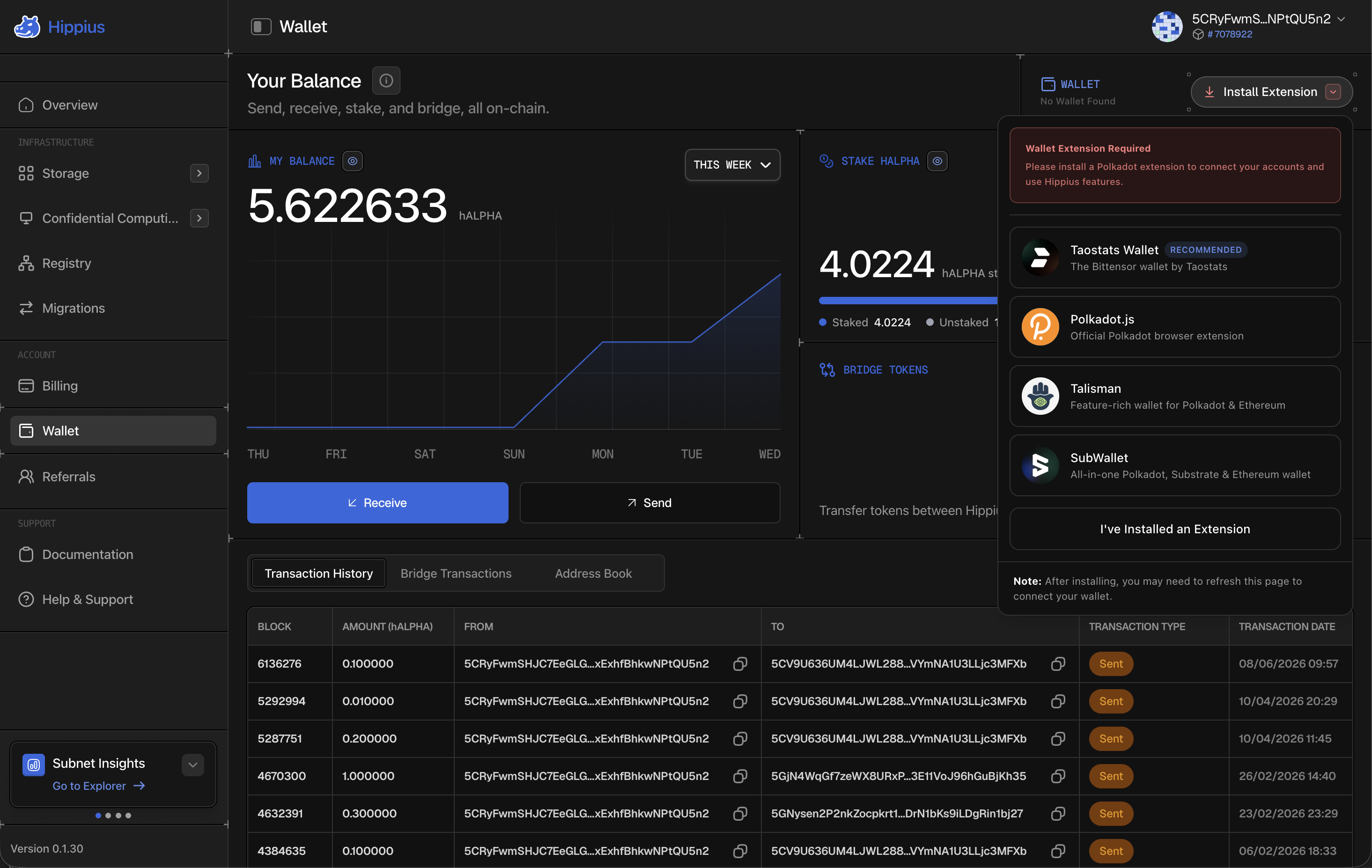The image size is (1372, 868).
Task: Click the staked hALPHA progress bar
Action: 908,301
